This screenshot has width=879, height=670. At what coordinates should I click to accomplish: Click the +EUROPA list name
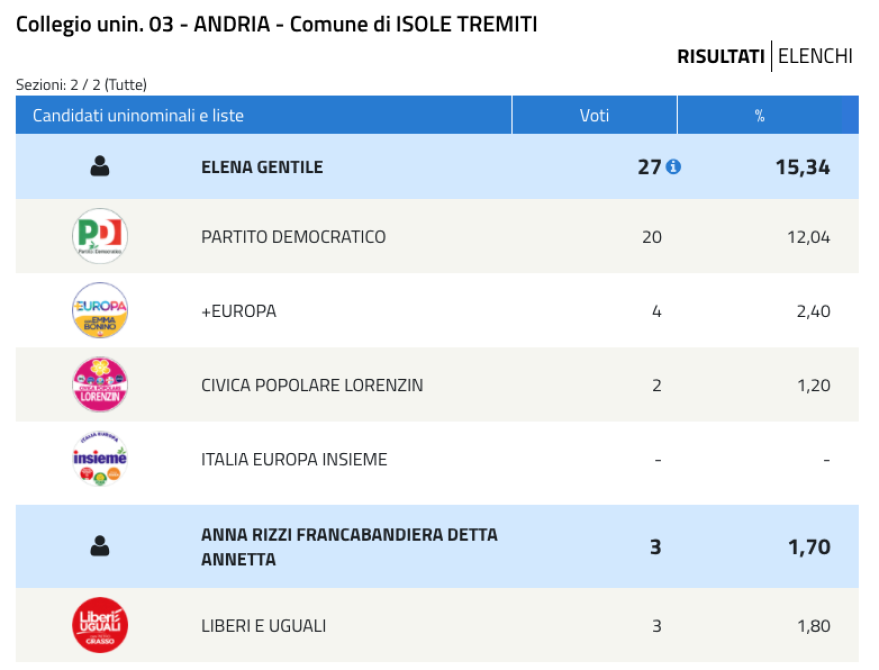click(239, 311)
